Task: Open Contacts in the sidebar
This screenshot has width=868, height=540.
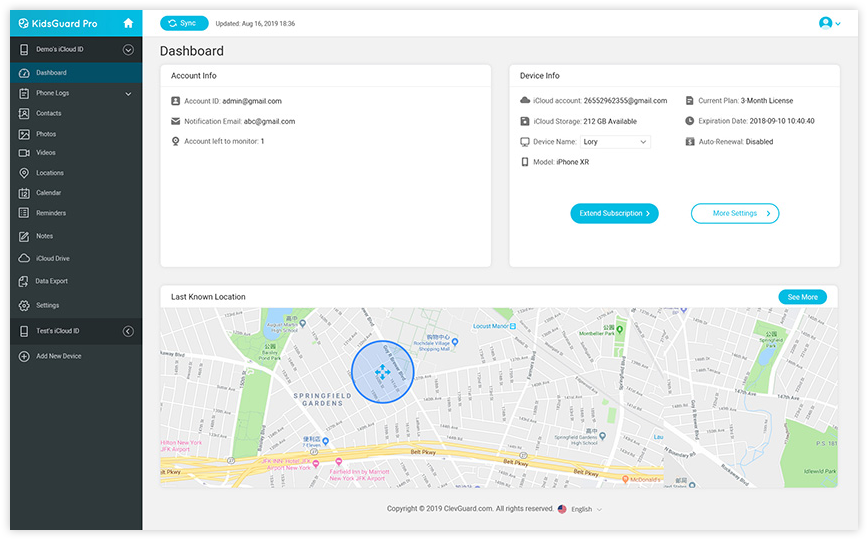Action: pyautogui.click(x=76, y=114)
